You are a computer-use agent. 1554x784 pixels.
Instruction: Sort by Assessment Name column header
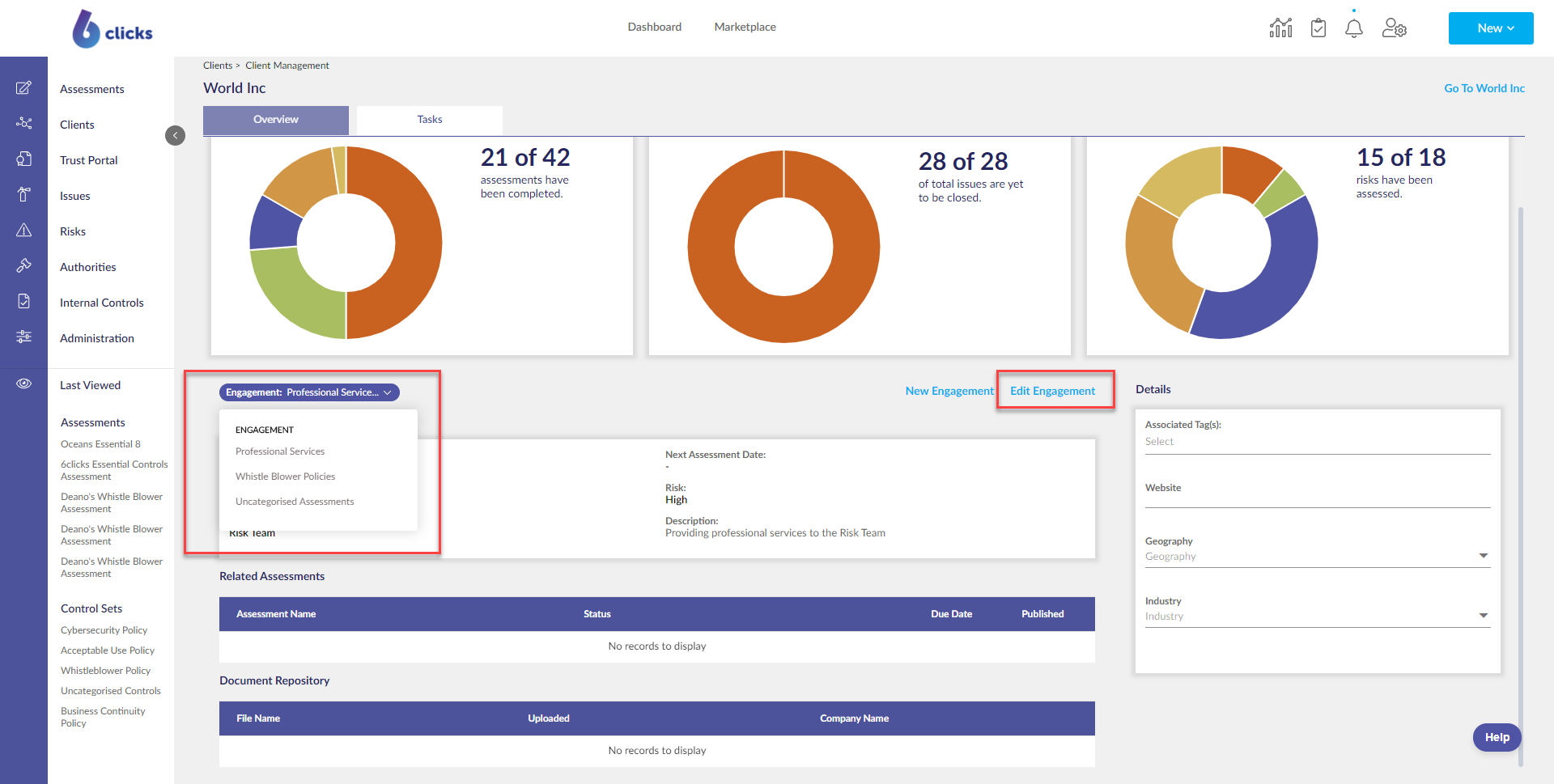pyautogui.click(x=276, y=614)
